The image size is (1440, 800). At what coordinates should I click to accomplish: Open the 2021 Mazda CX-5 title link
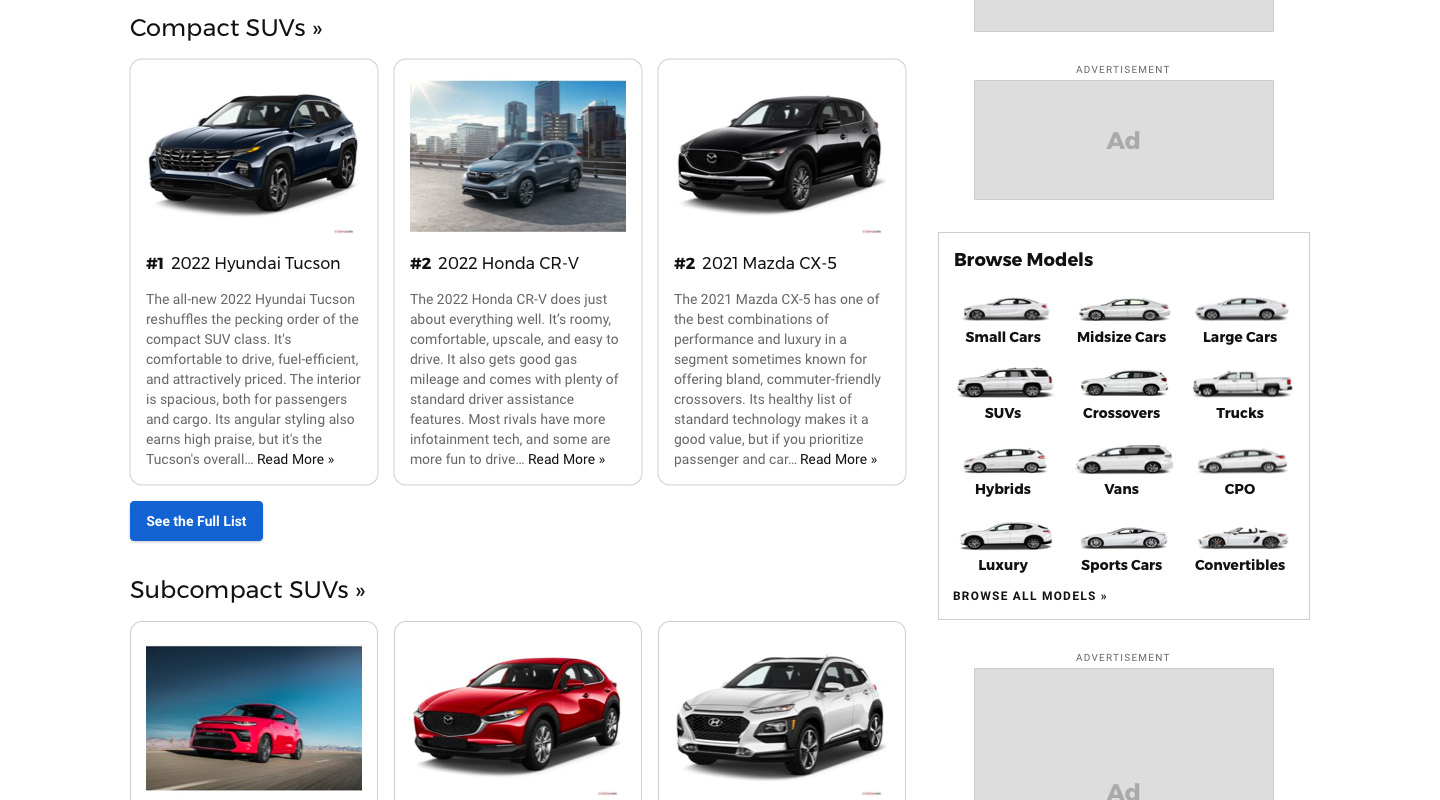pos(769,263)
